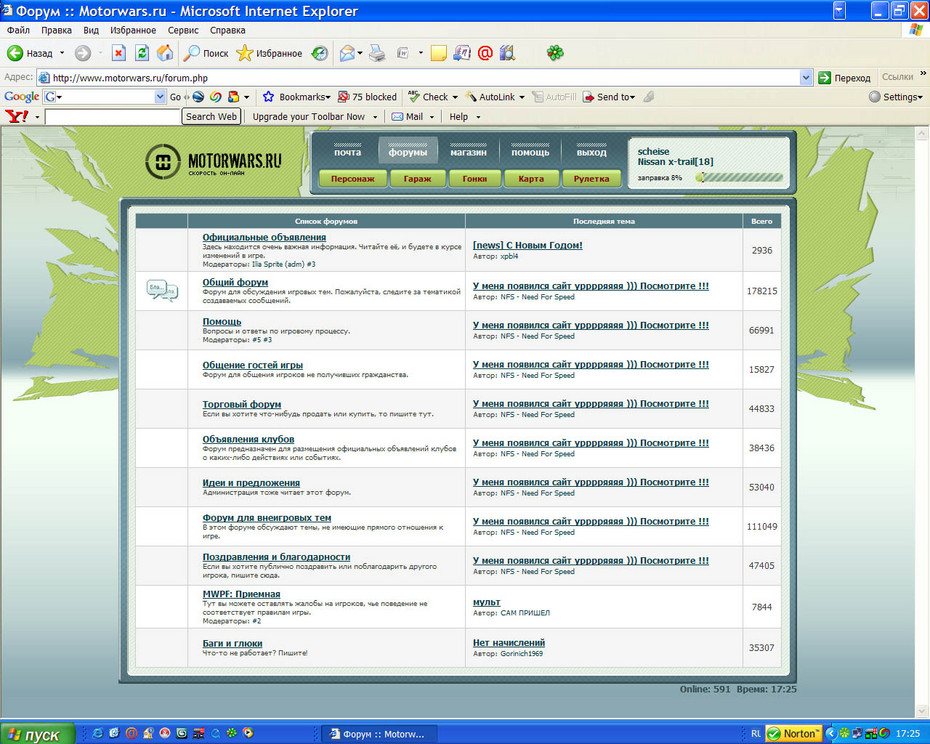930x744 pixels.
Task: Open the Back button history dropdown
Action: point(62,53)
